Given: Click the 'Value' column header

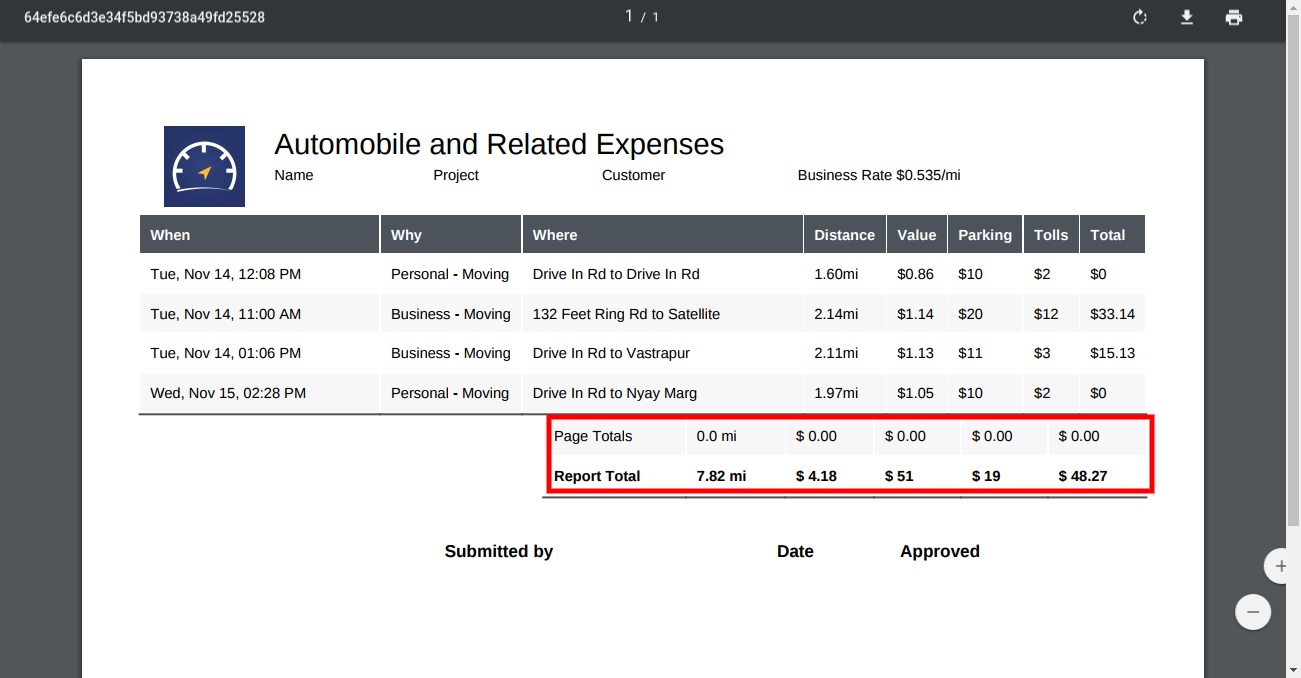Looking at the screenshot, I should click(917, 235).
